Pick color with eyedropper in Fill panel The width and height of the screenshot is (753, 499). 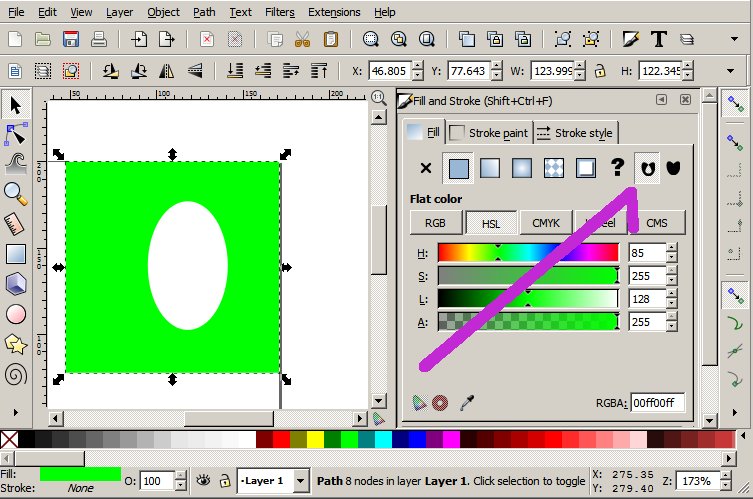(466, 402)
